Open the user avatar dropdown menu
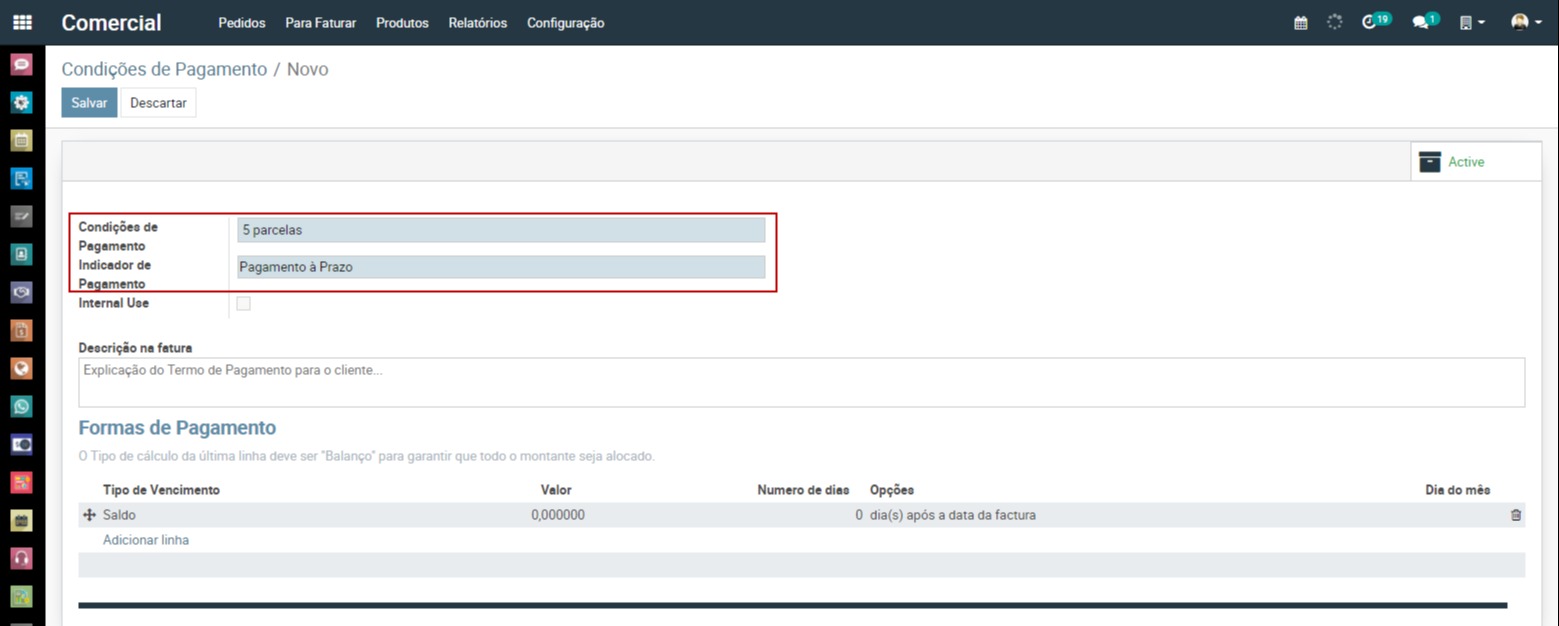The width and height of the screenshot is (1559, 626). [x=1525, y=22]
